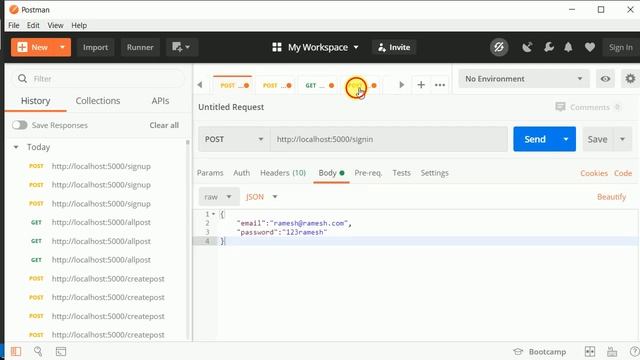Open the No Environment dropdown
This screenshot has height=360, width=640.
coord(524,79)
